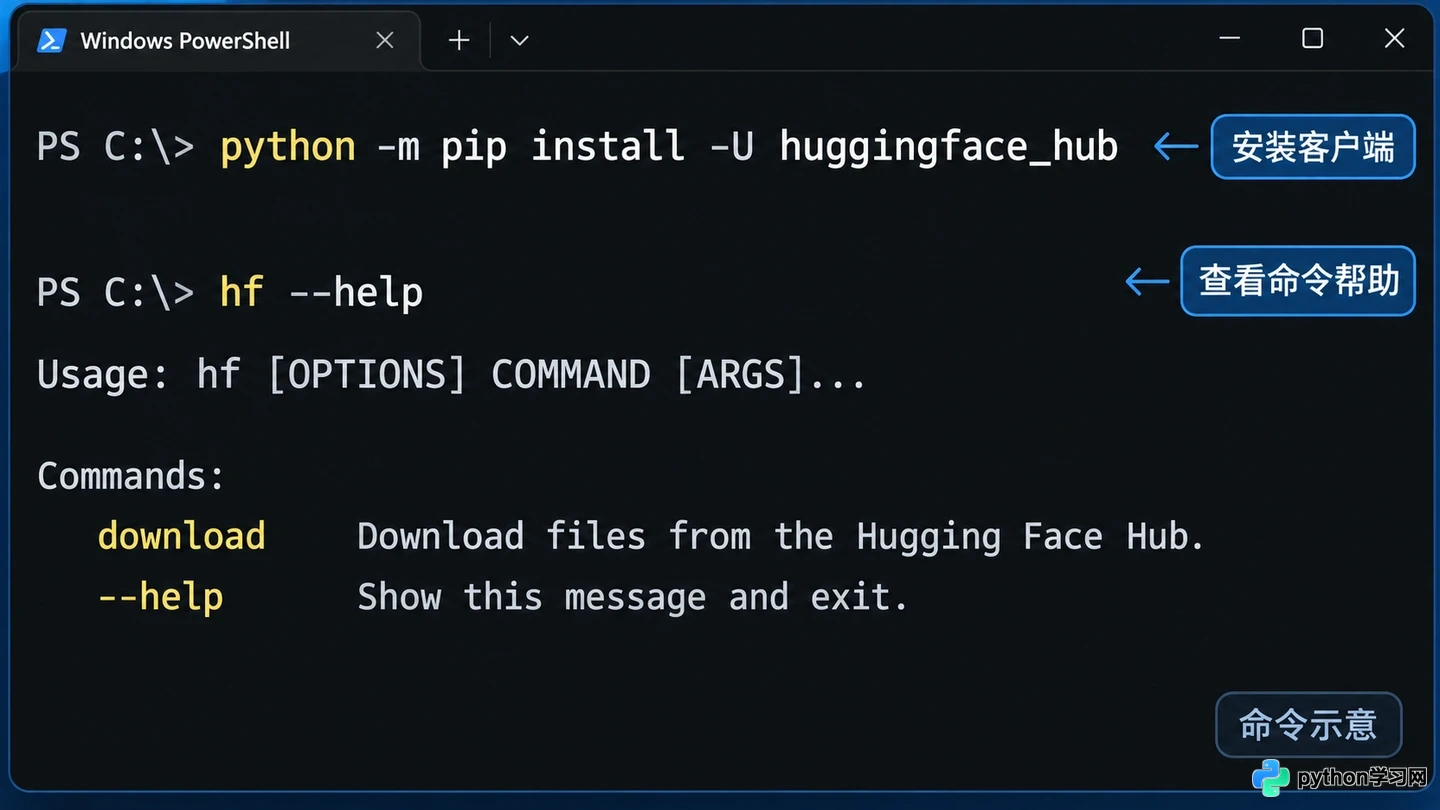Image resolution: width=1440 pixels, height=810 pixels.
Task: Expand the tab profile dropdown chevron
Action: (x=519, y=41)
